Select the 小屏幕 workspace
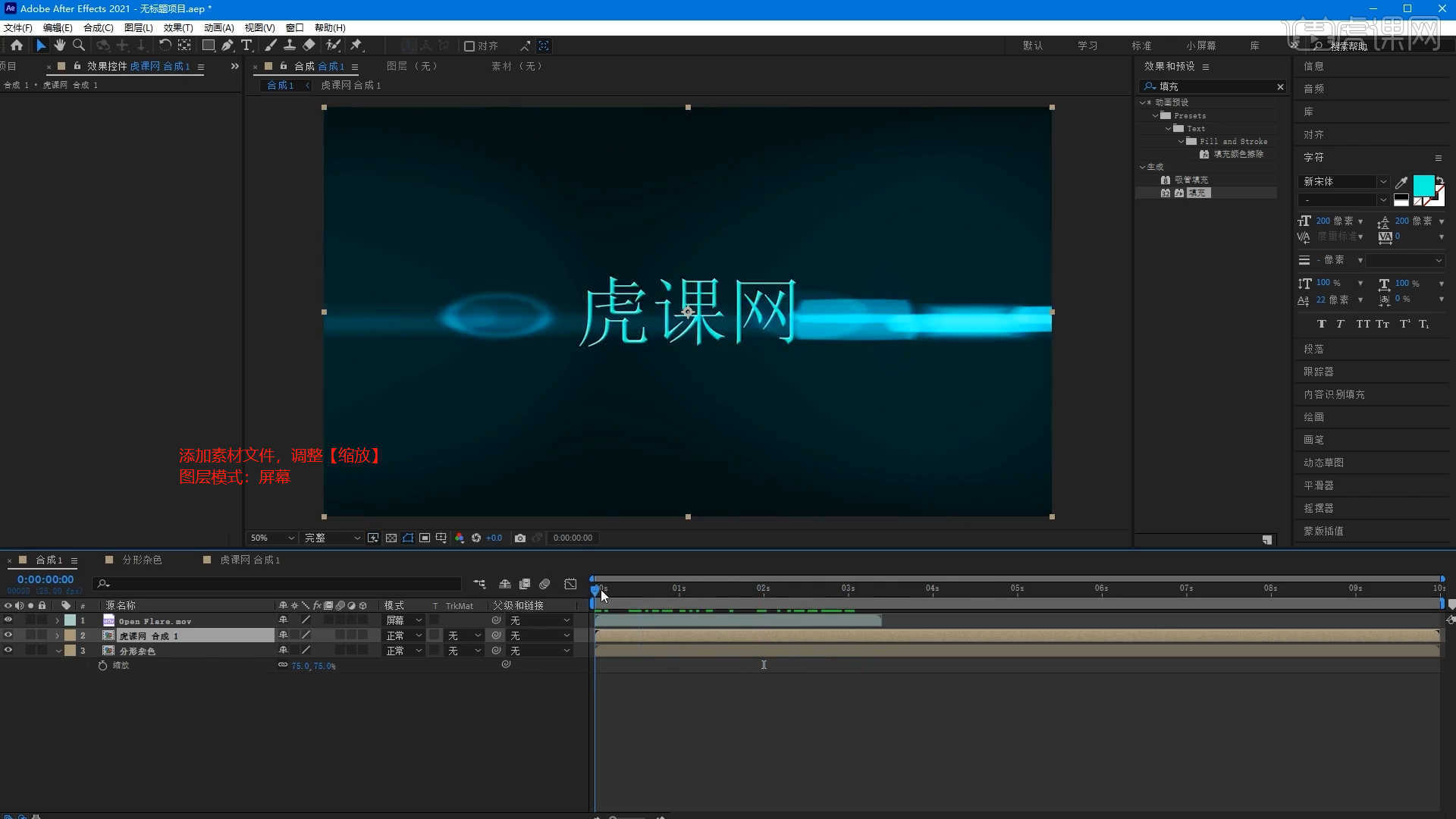This screenshot has width=1456, height=819. 1201,45
